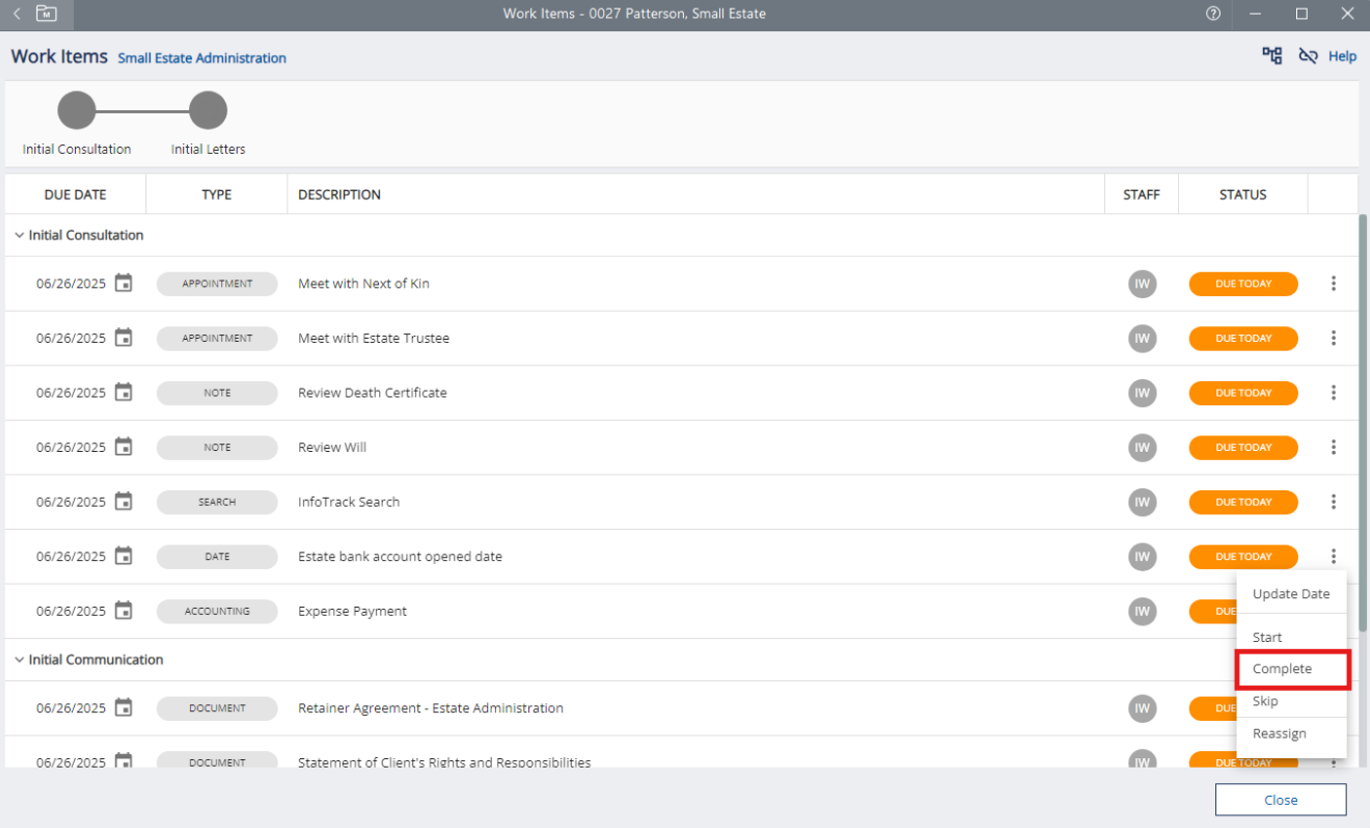Click the vertical scrollbar of work items list
The height and width of the screenshot is (828, 1370).
[1362, 420]
